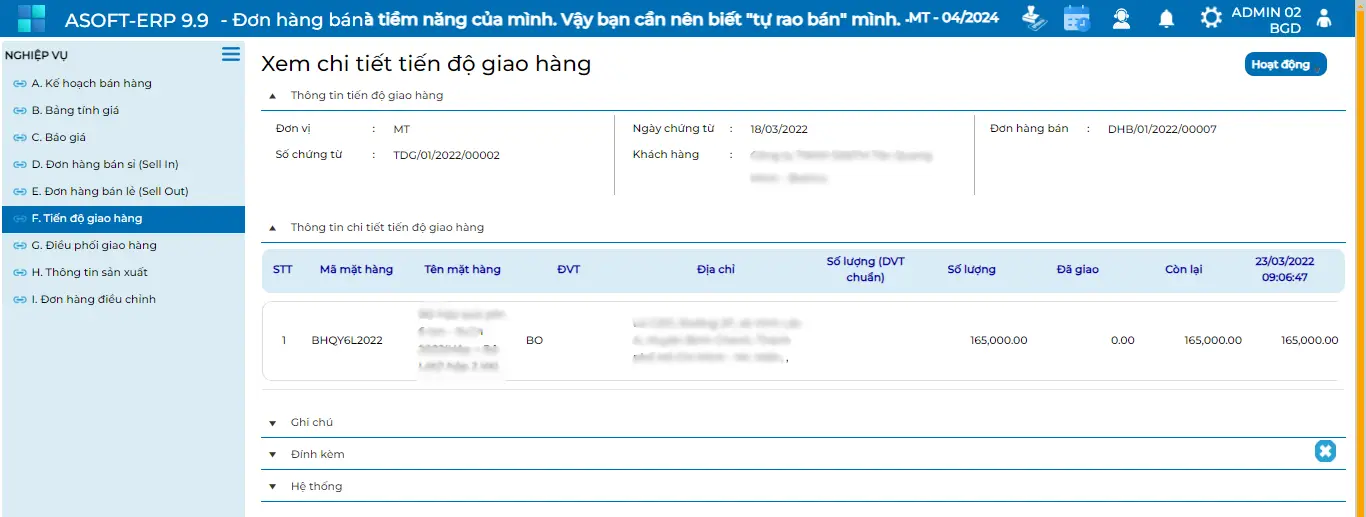Open the Hoạt động dropdown button
Viewport: 1366px width, 517px height.
[x=1286, y=65]
